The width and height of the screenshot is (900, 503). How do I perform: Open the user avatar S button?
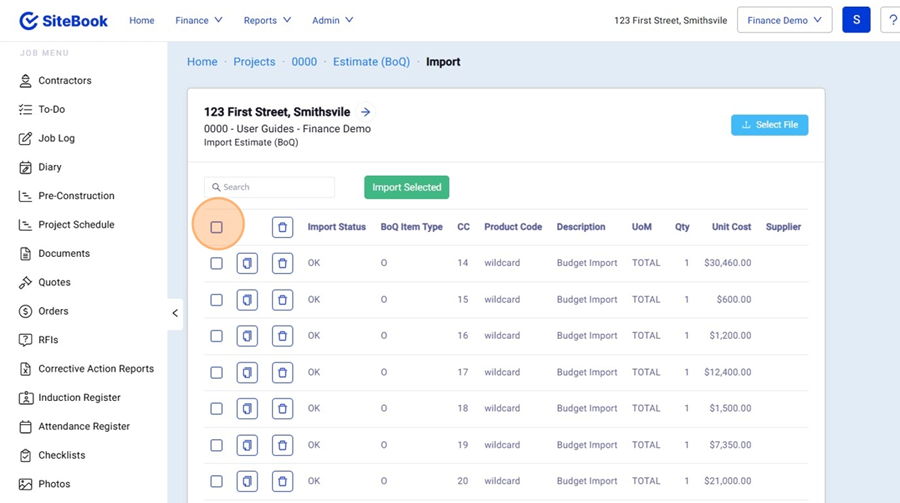pos(856,20)
